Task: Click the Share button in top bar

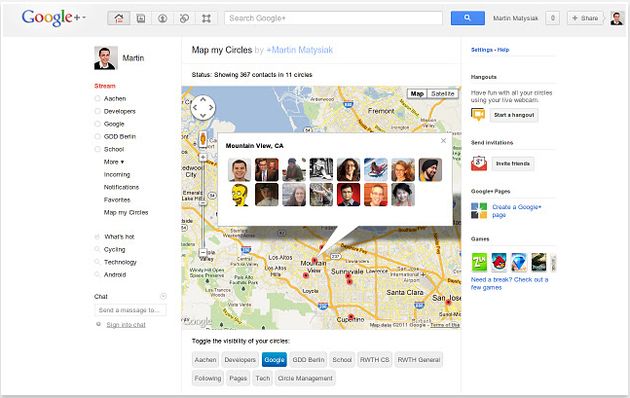Action: (x=585, y=18)
